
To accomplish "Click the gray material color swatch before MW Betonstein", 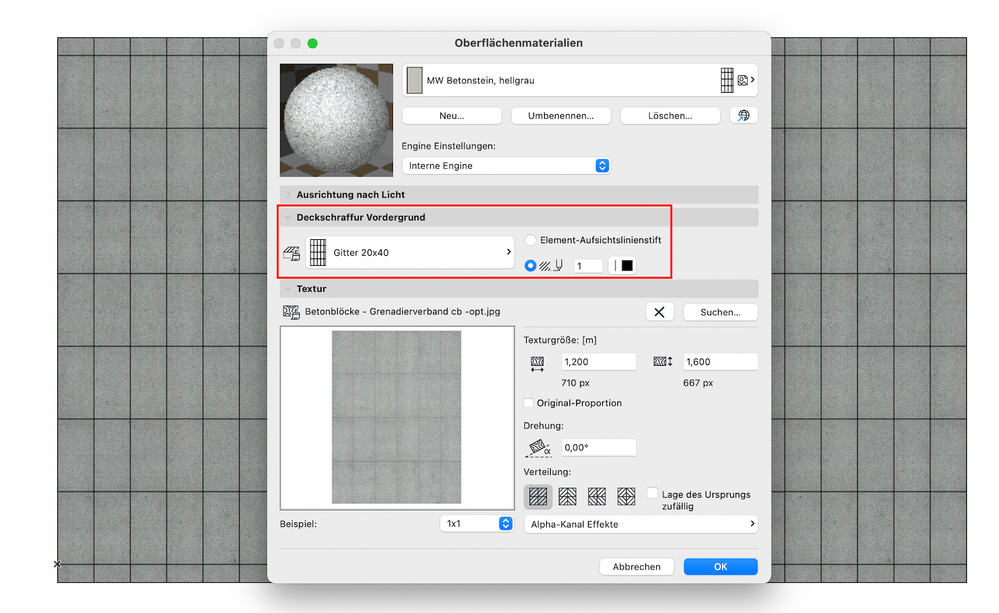I will click(414, 80).
